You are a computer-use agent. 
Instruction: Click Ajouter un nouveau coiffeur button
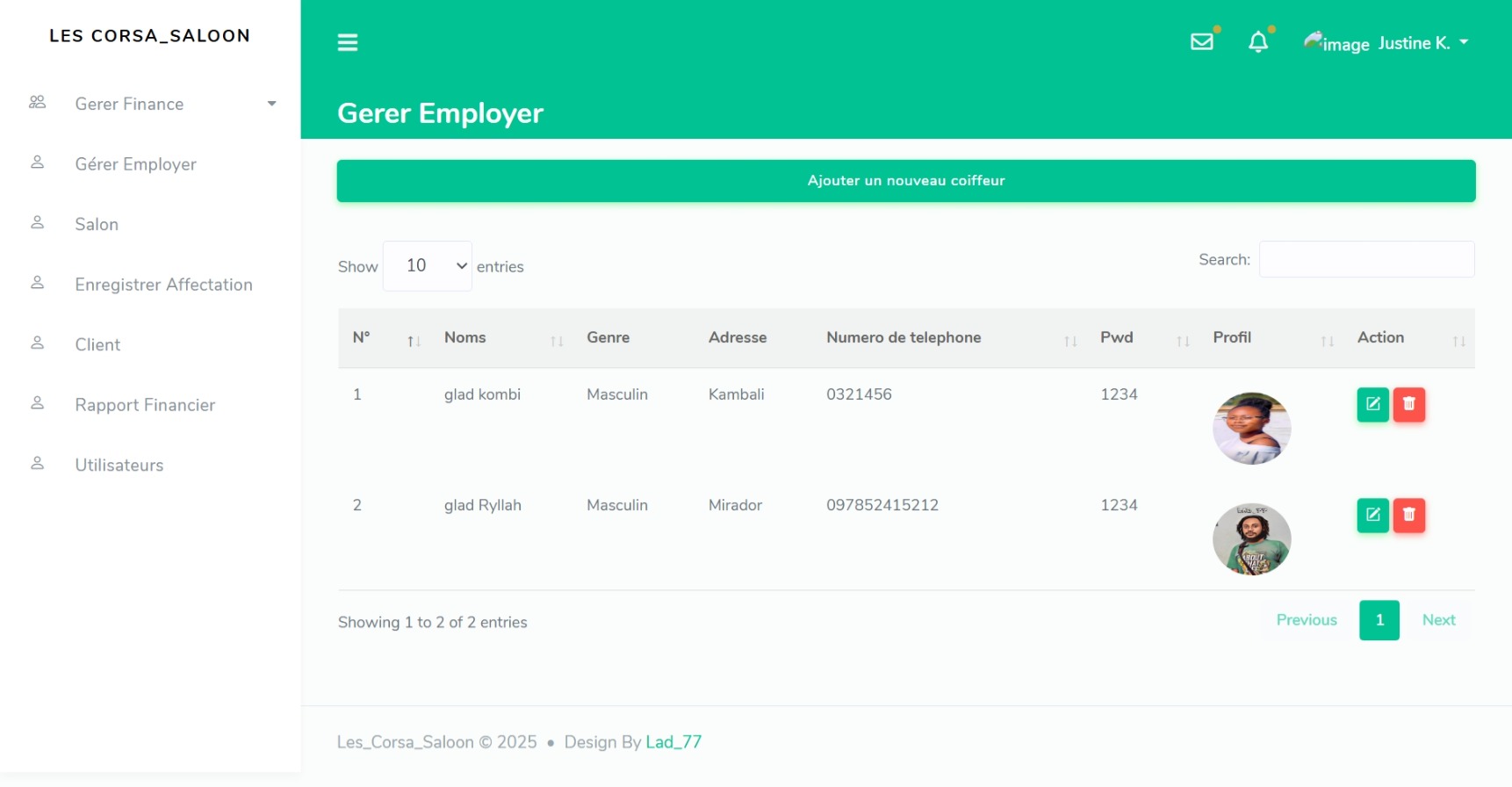click(x=905, y=181)
